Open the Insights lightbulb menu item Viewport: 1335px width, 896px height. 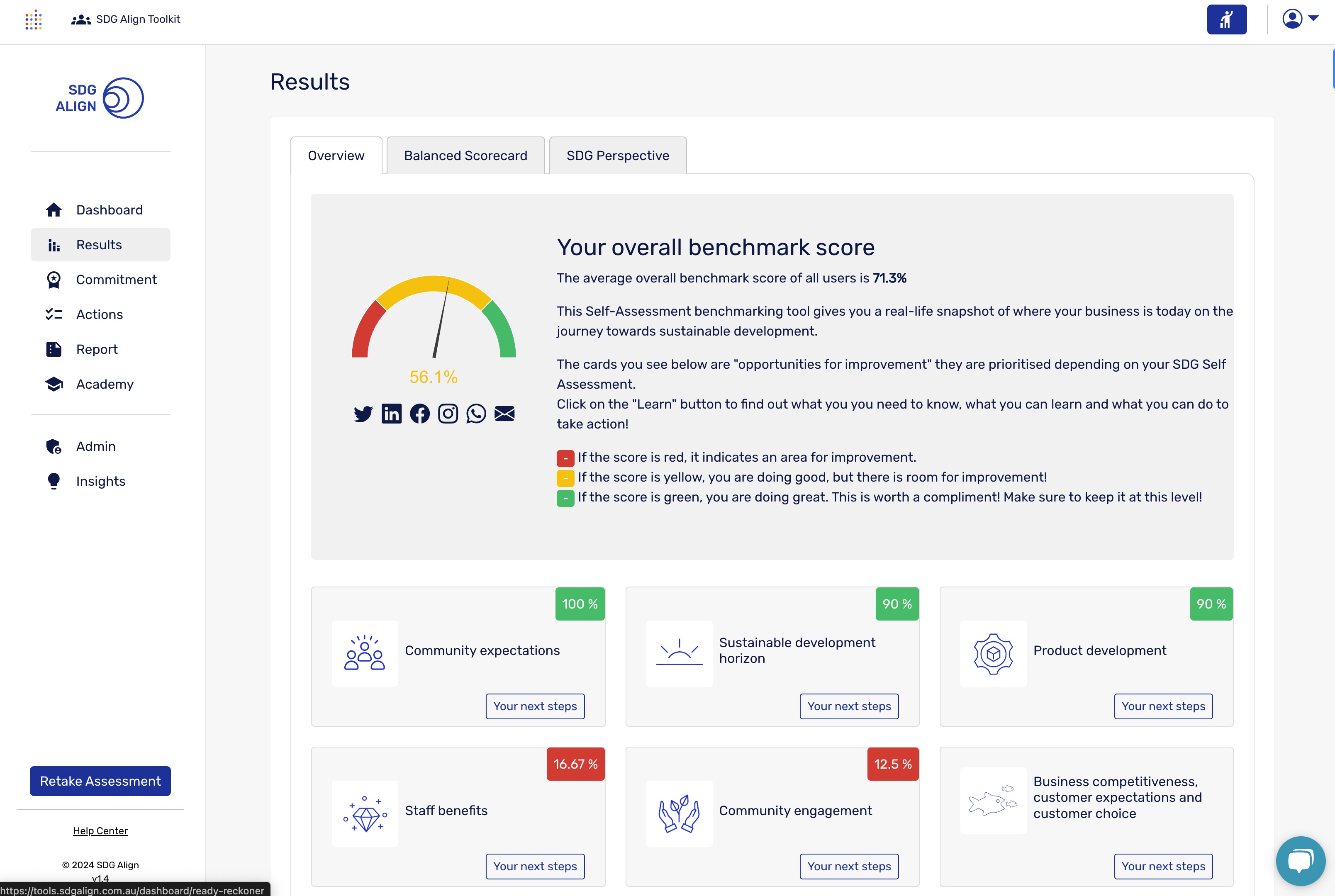100,481
